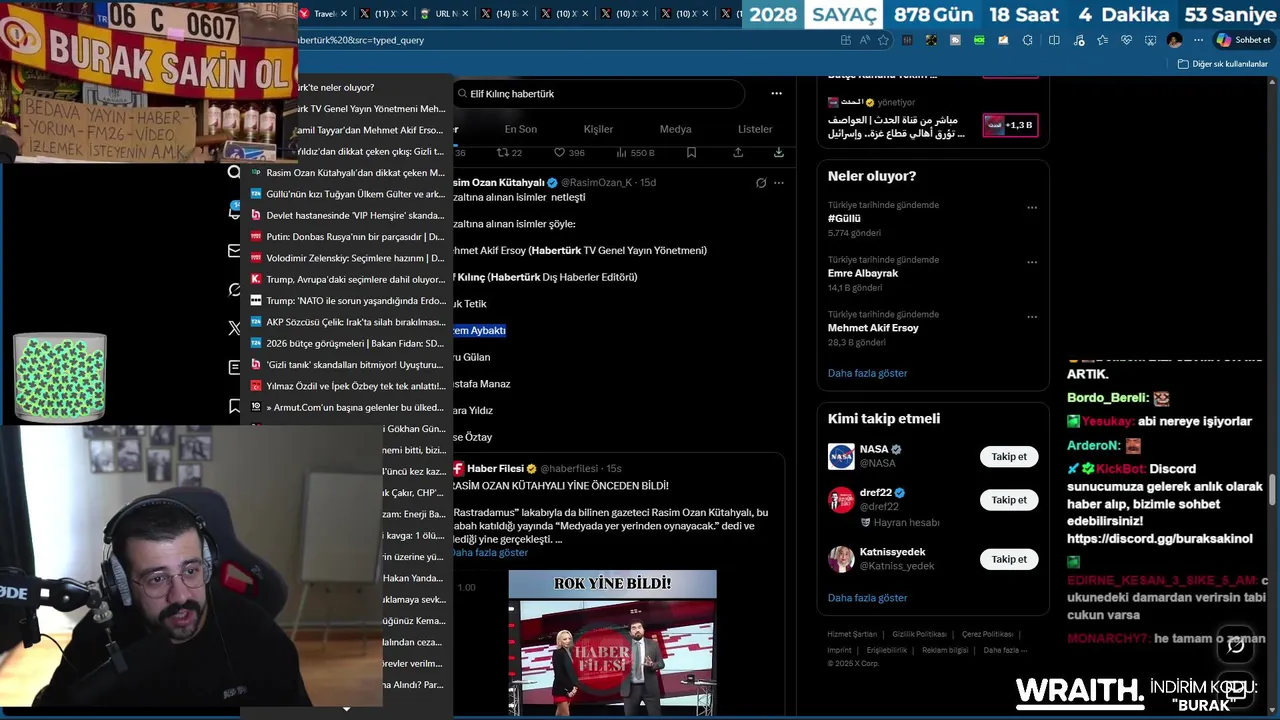Image resolution: width=1280 pixels, height=720 pixels.
Task: Click the Sohbet et Copilot button
Action: 1243,40
